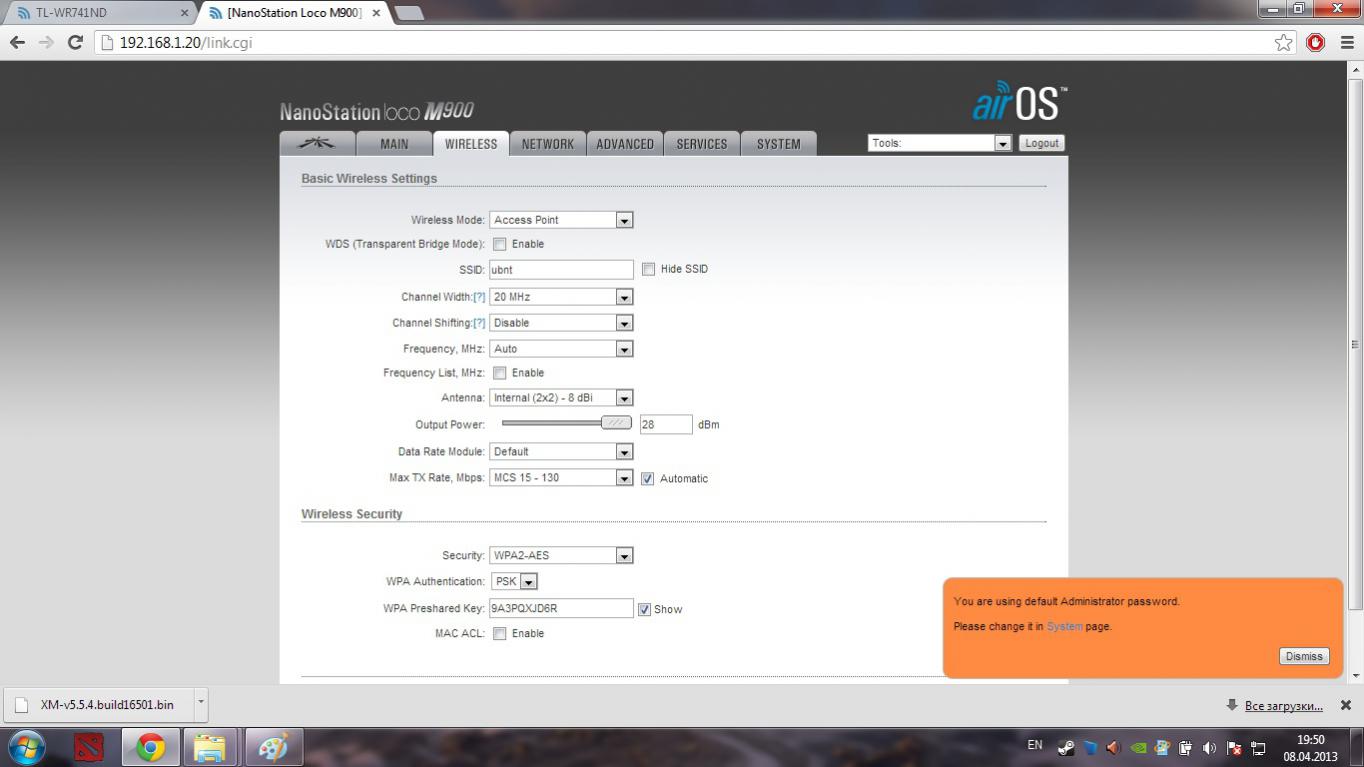
Task: Open Channel Width help [?] link
Action: click(x=479, y=297)
